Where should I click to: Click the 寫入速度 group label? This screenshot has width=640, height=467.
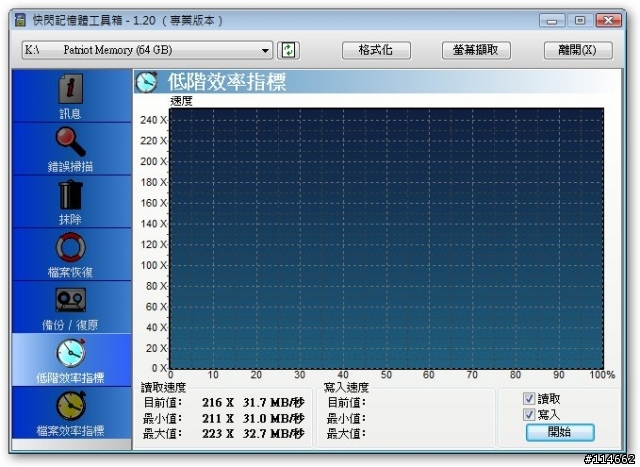pyautogui.click(x=346, y=387)
